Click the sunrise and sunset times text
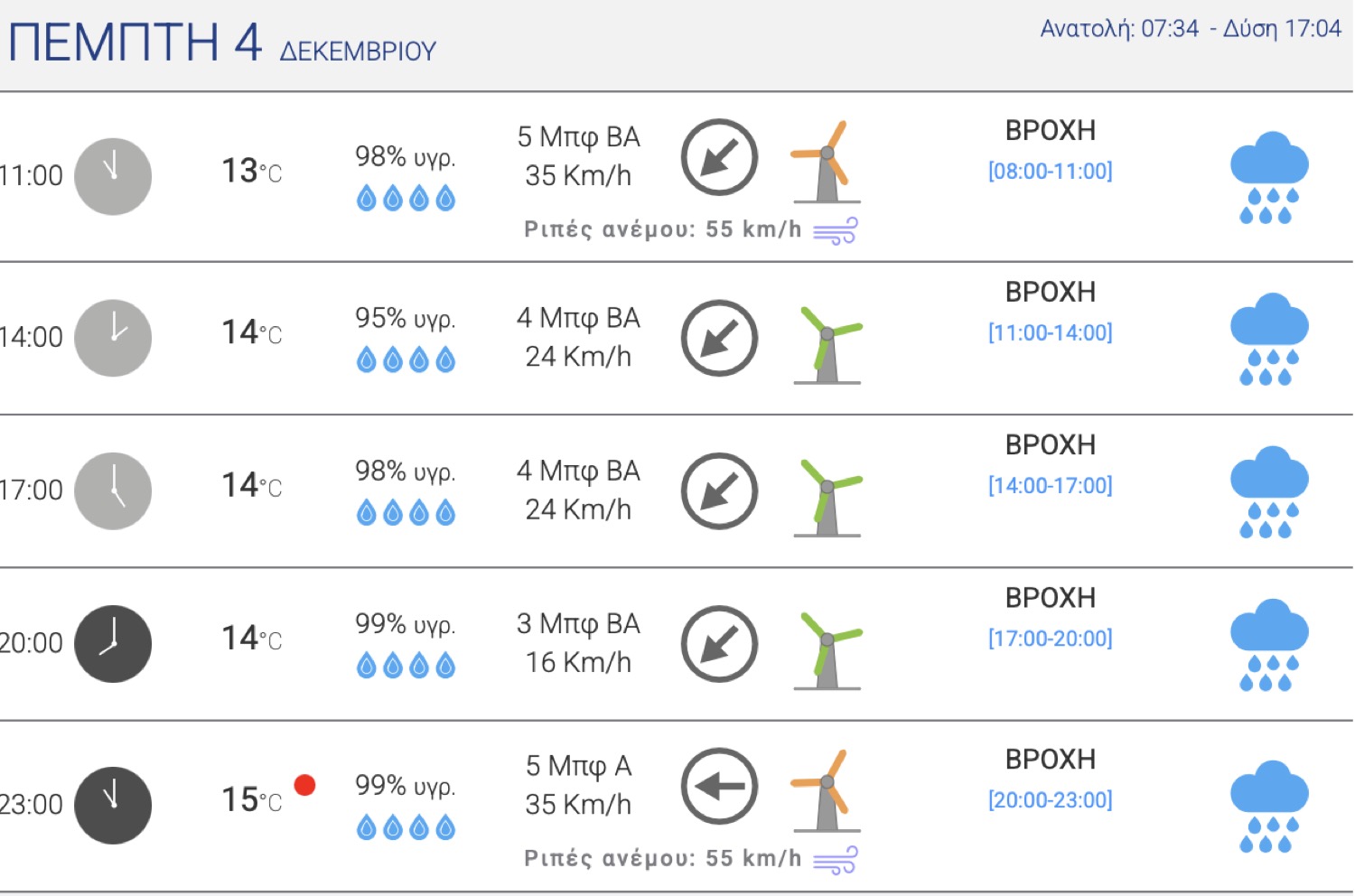 point(1190,29)
